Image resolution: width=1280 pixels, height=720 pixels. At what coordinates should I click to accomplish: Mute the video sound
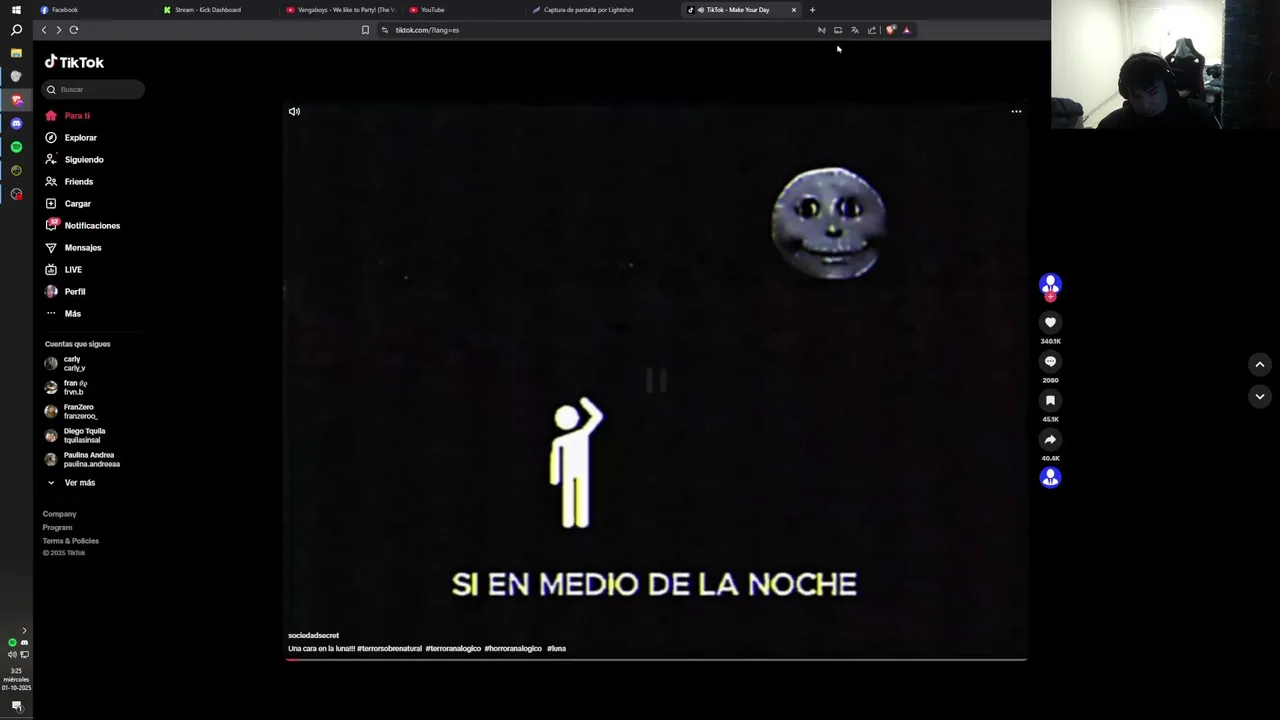[x=294, y=111]
